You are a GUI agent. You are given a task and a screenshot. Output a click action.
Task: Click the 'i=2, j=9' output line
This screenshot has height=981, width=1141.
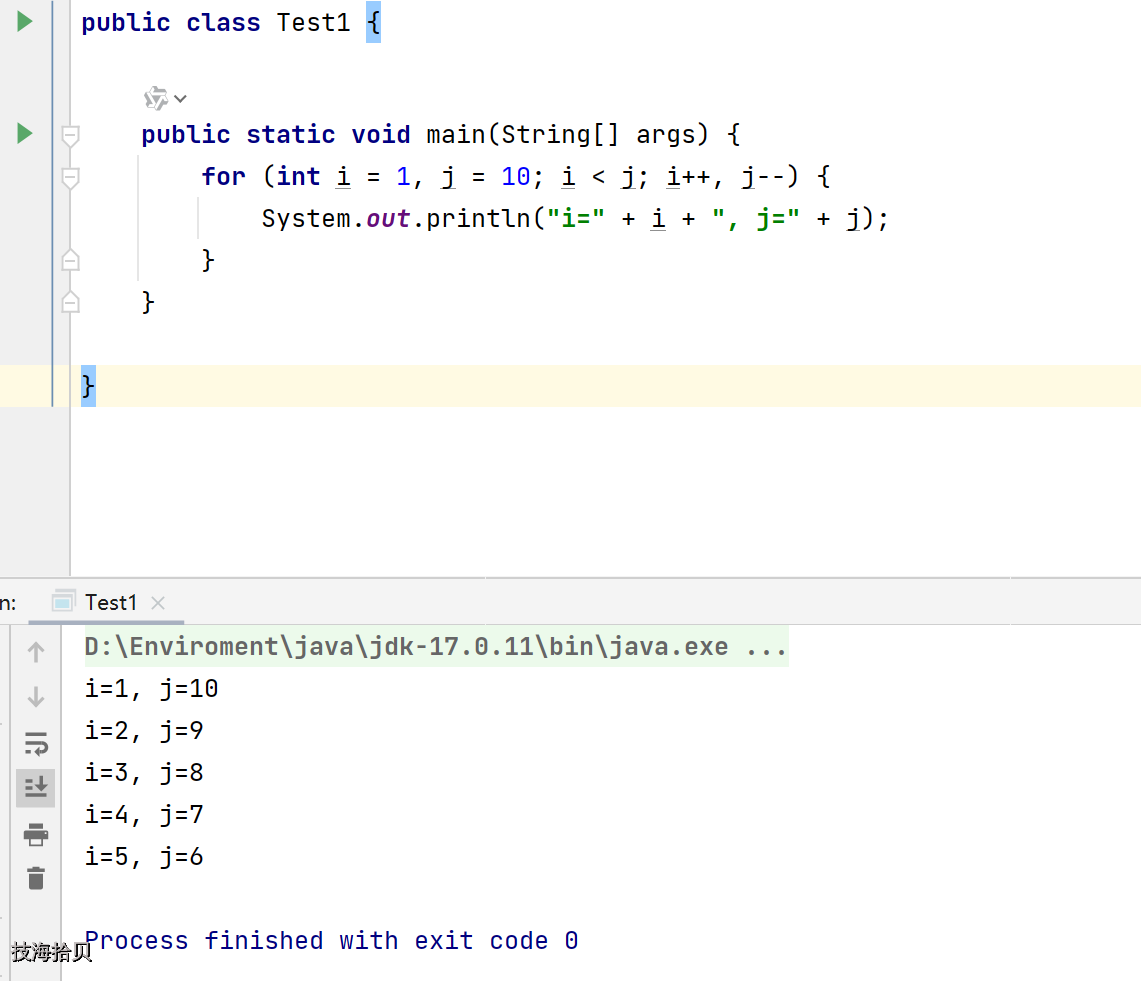coord(144,731)
